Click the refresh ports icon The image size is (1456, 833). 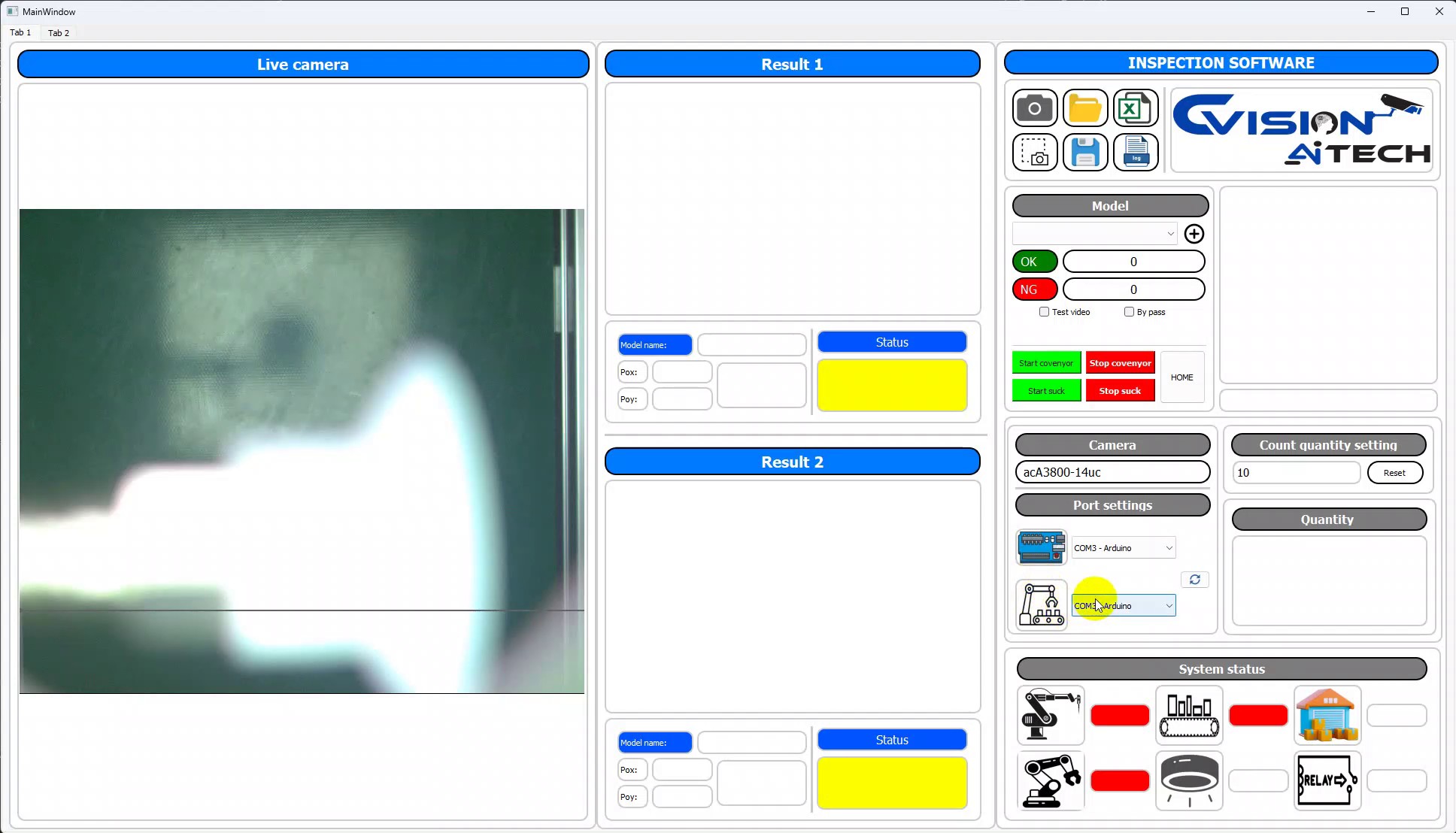1194,580
